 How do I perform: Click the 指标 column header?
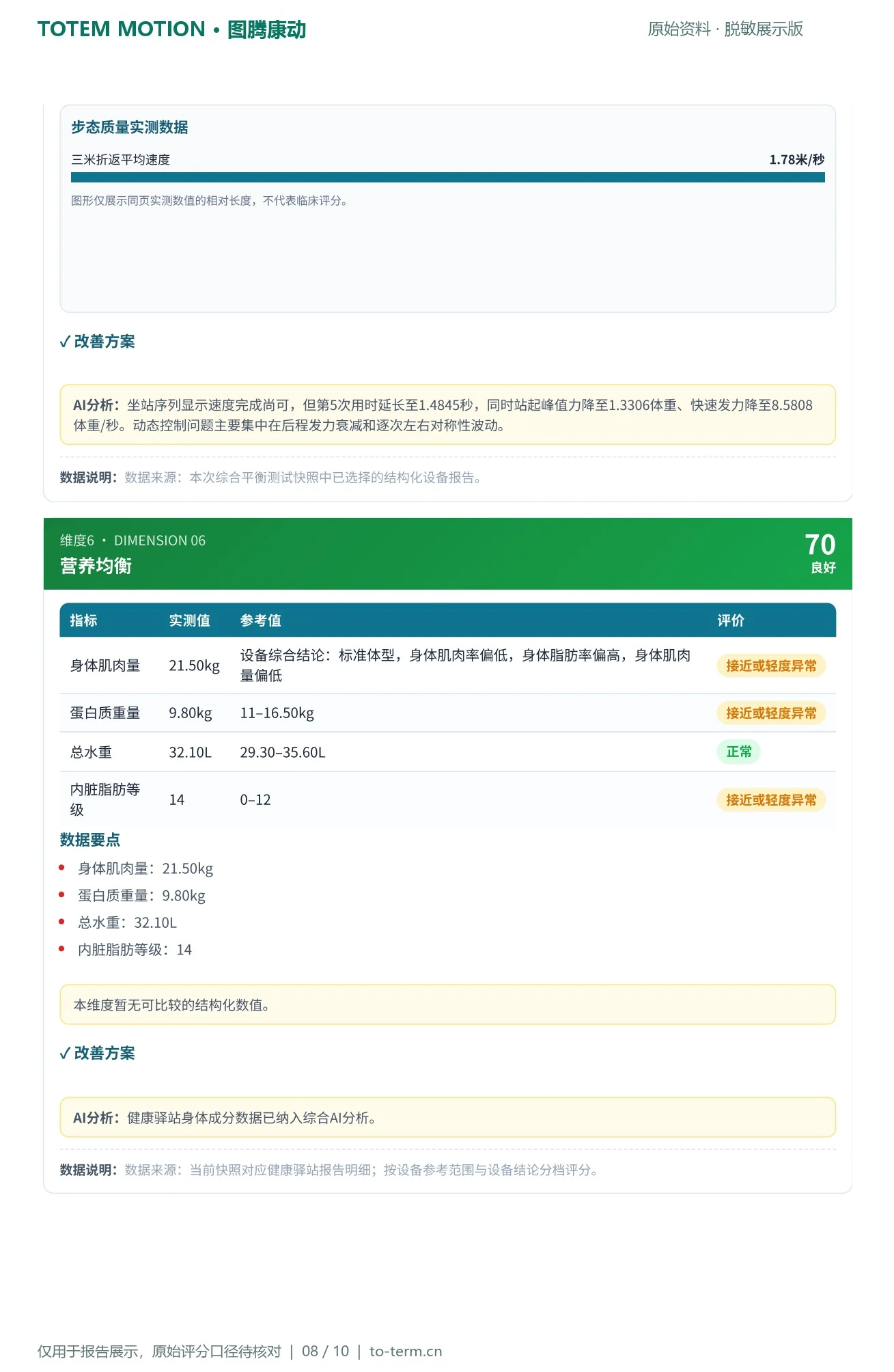coord(83,620)
